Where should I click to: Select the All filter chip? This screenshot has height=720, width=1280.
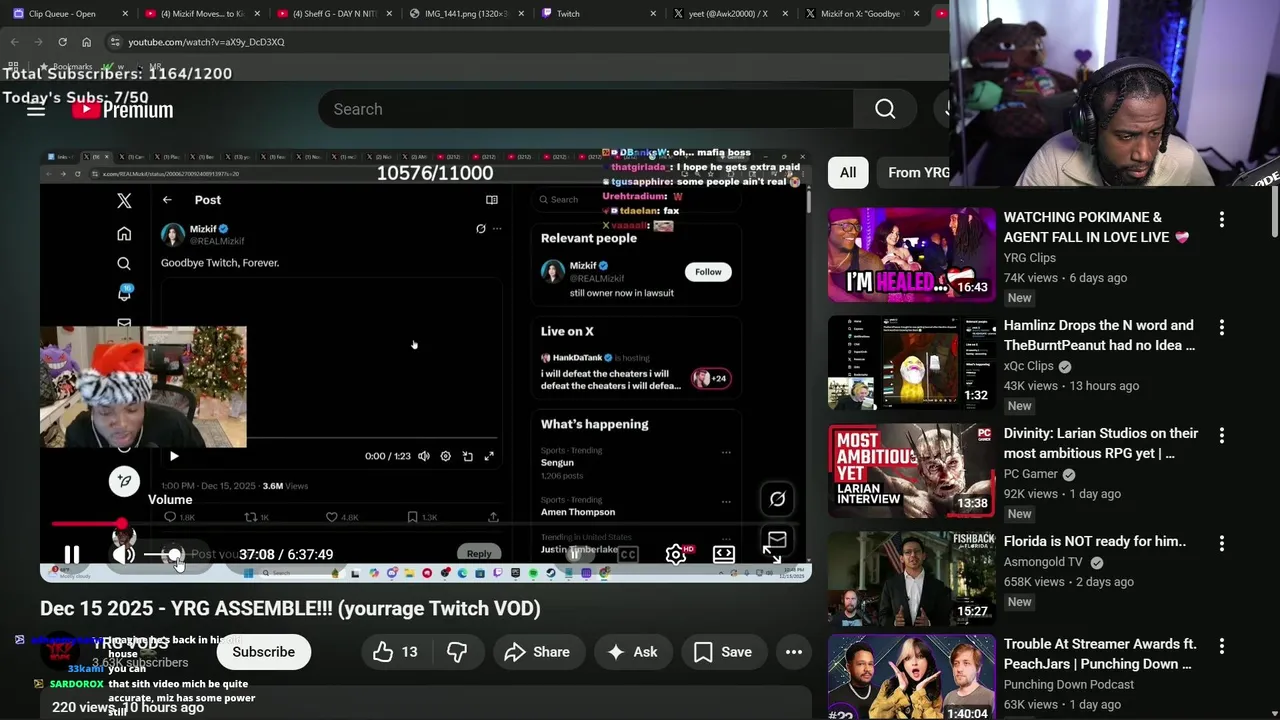click(848, 173)
